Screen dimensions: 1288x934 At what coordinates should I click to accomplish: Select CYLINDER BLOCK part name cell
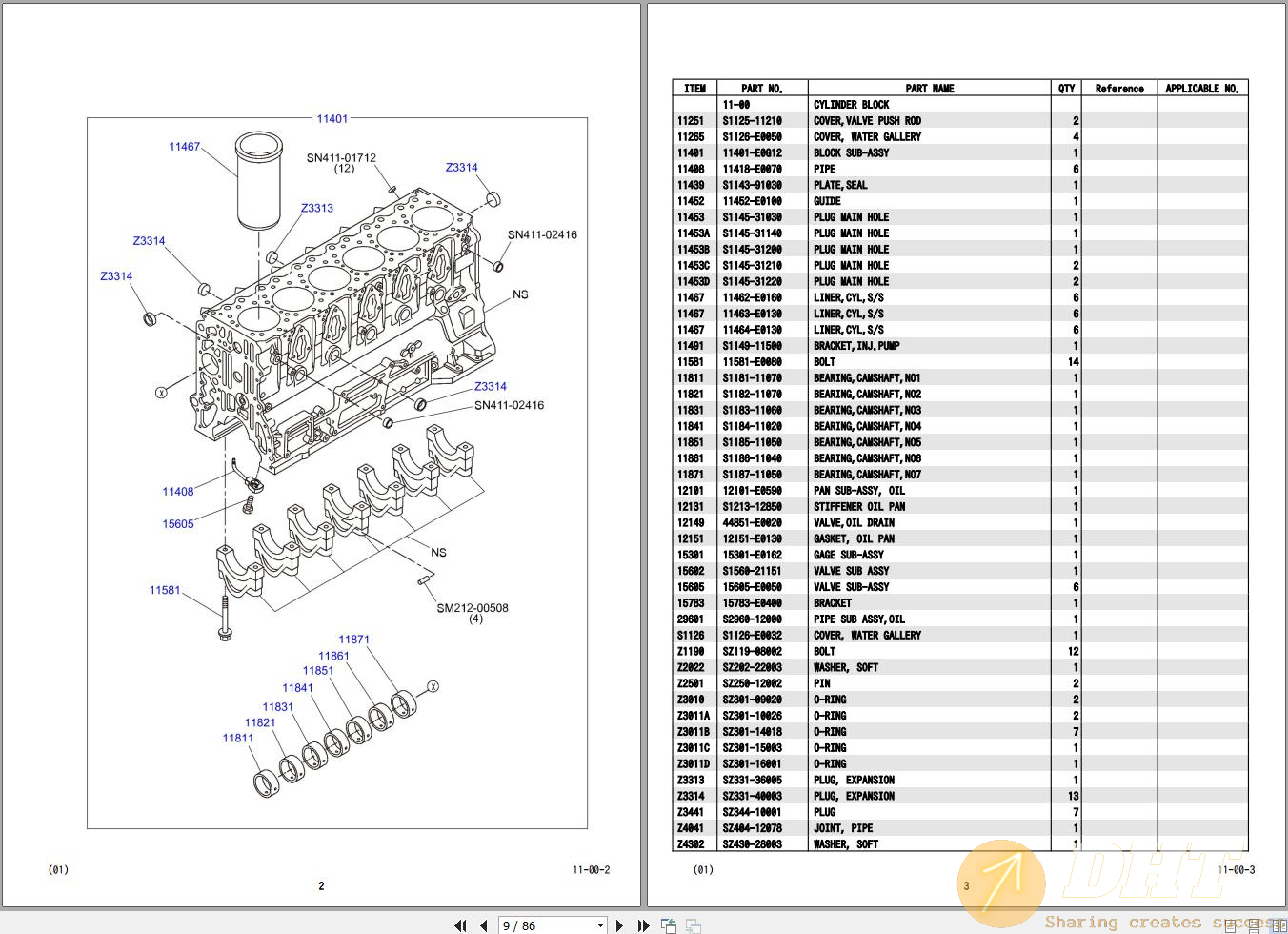tap(852, 105)
